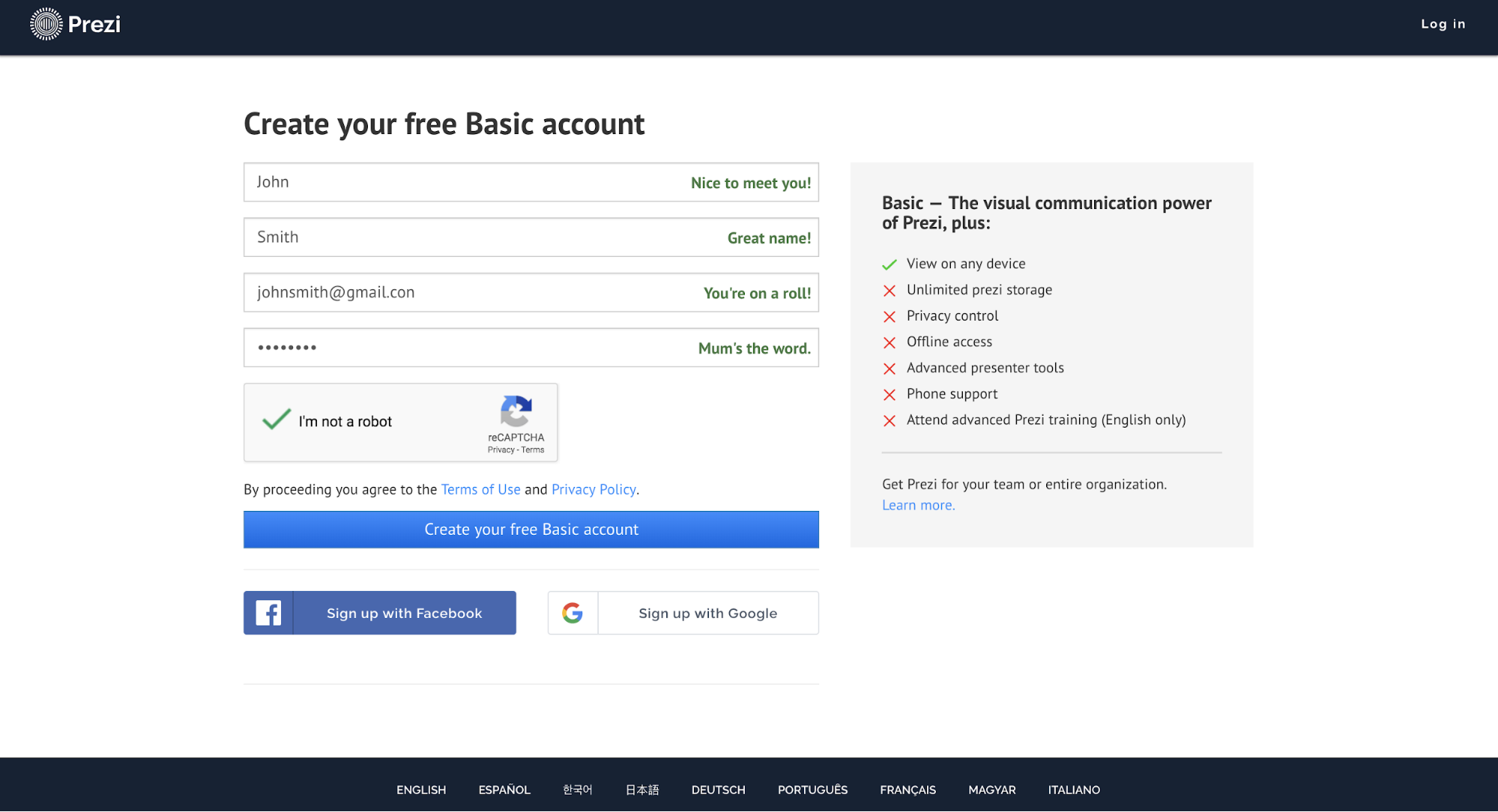The image size is (1498, 812).
Task: Toggle the I'm not a robot checkbox
Action: 276,421
